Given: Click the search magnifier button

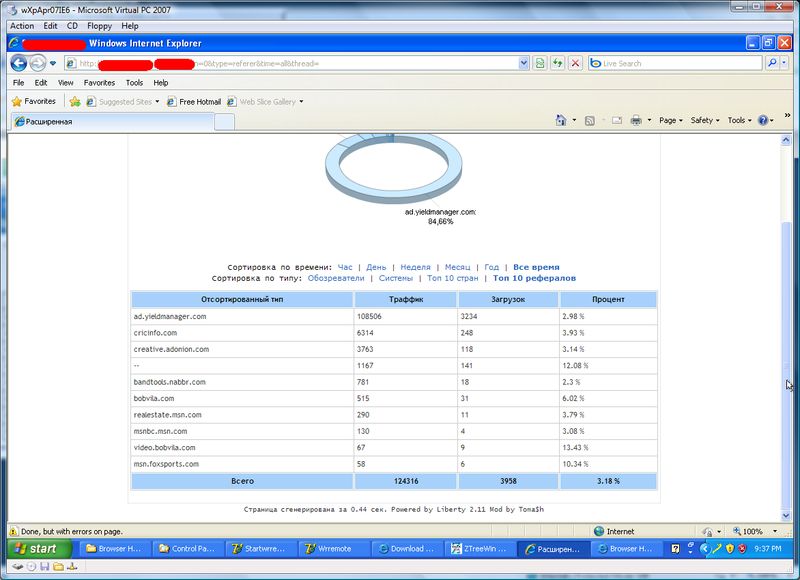Looking at the screenshot, I should 772,63.
